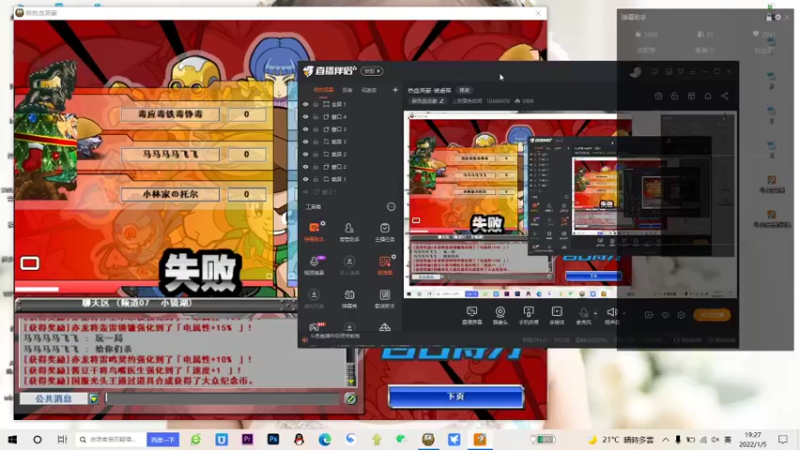Open 房管助手 tool icon
Viewport: 800px width, 450px height.
coord(349,232)
